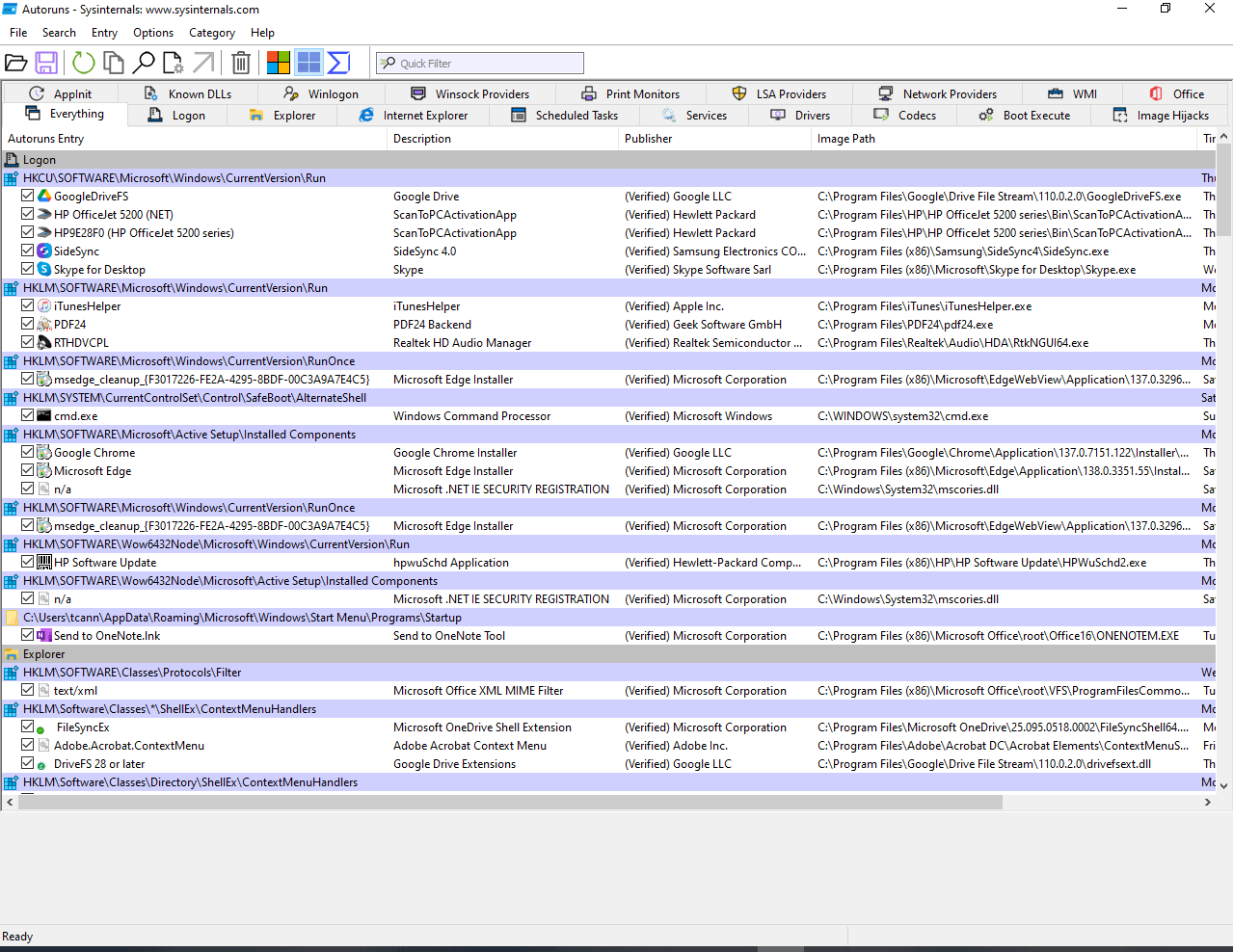
Task: Uncheck the Microsoft Edge Active Setup checkbox
Action: pyautogui.click(x=28, y=470)
